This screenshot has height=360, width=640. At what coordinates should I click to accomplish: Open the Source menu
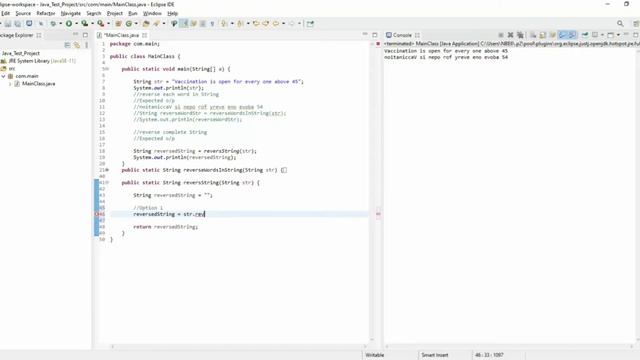(x=23, y=13)
